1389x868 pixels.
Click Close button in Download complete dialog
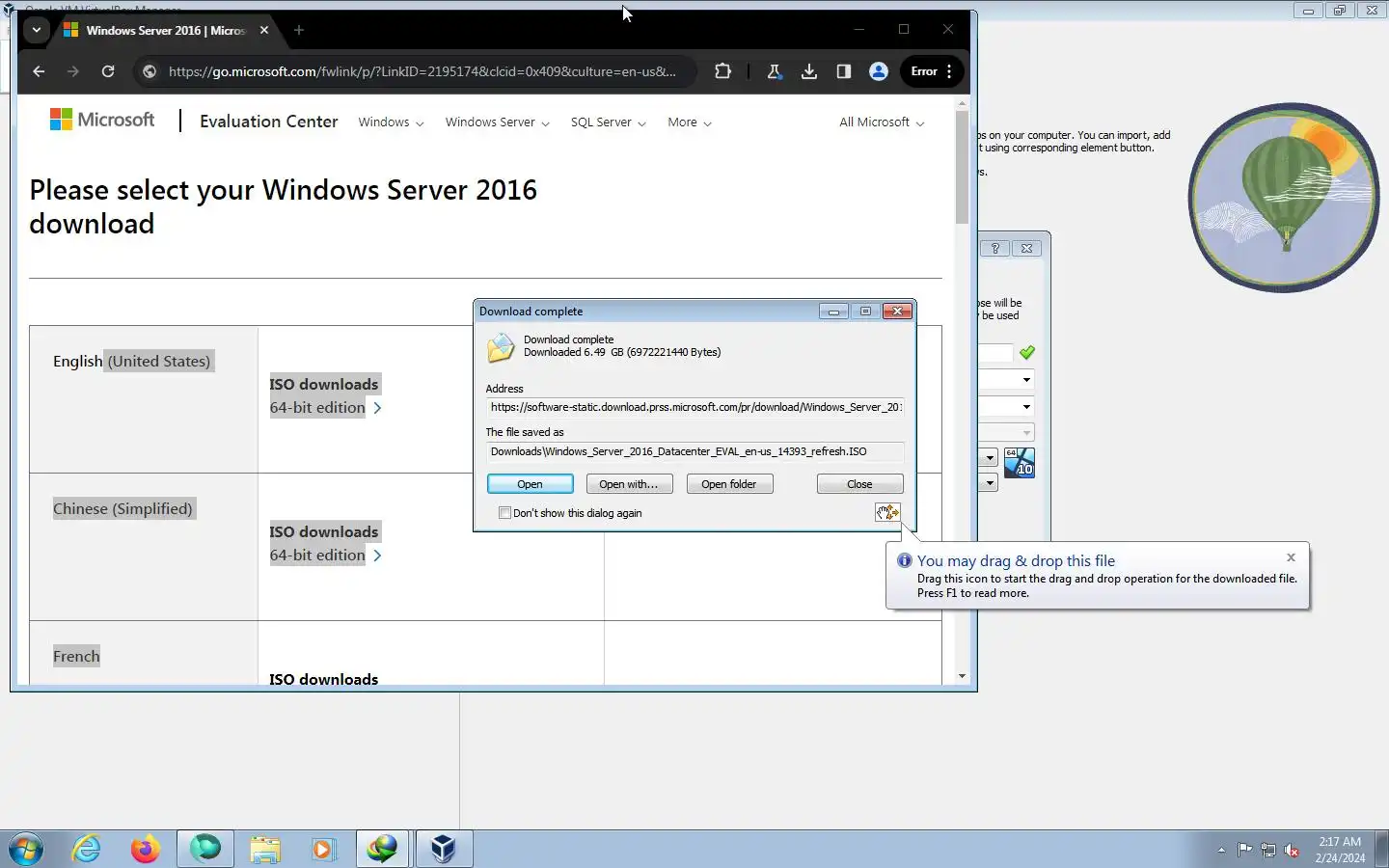point(859,484)
